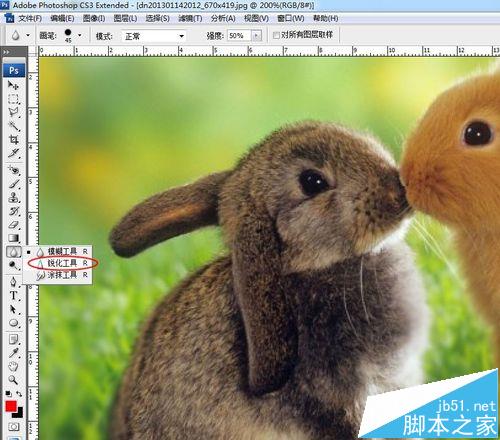Select the Hand tool
Screen dimensions: 500x440
point(13,366)
